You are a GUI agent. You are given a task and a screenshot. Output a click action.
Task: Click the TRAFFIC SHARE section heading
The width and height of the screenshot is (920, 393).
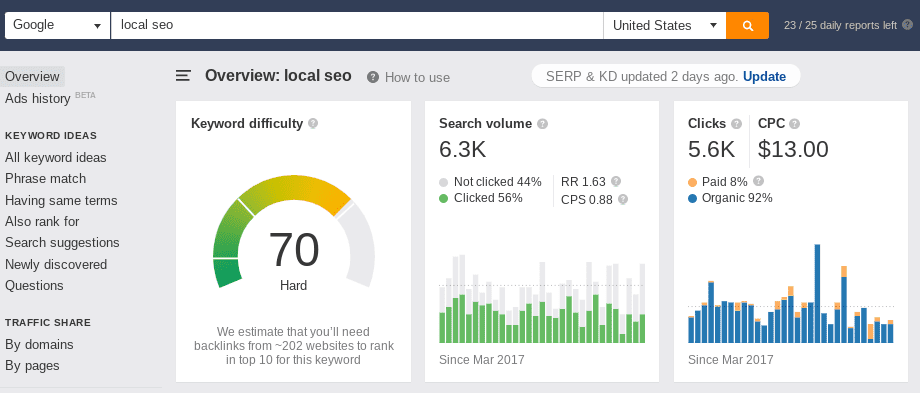pyautogui.click(x=48, y=323)
